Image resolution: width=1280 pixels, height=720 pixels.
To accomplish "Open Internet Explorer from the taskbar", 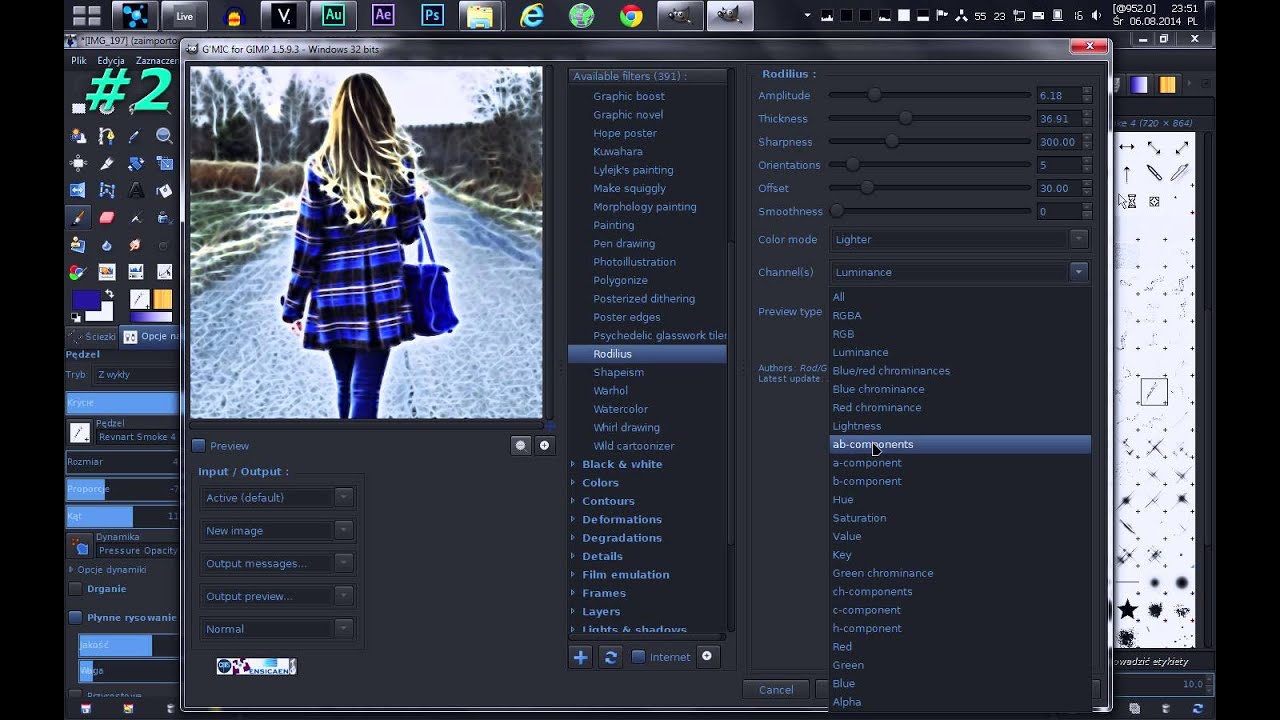I will tap(532, 16).
